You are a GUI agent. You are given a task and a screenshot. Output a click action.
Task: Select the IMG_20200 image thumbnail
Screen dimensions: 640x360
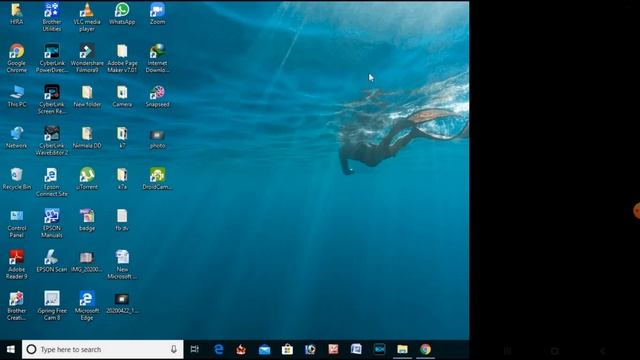tap(87, 261)
